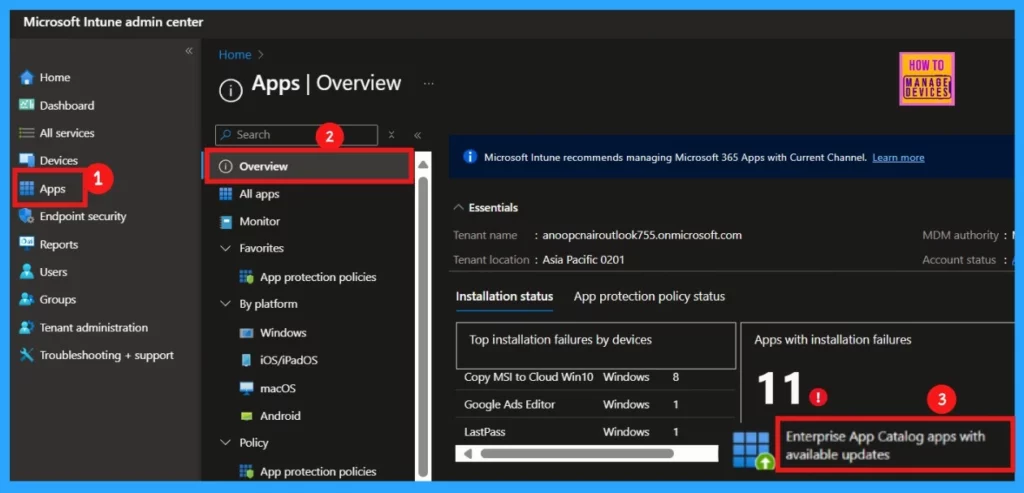Click Home breadcrumb link

point(234,55)
